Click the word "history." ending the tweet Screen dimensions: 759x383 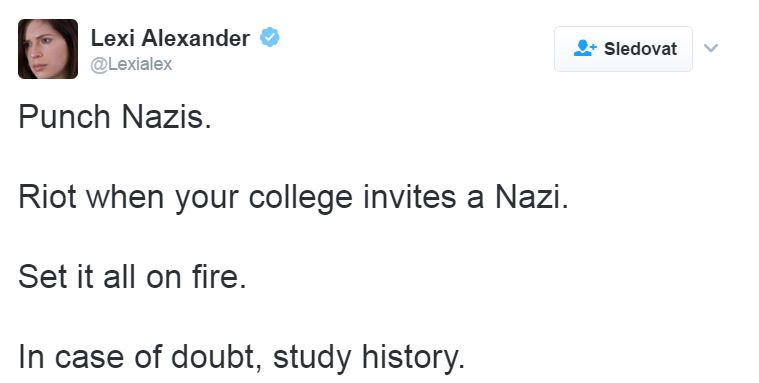(x=413, y=358)
